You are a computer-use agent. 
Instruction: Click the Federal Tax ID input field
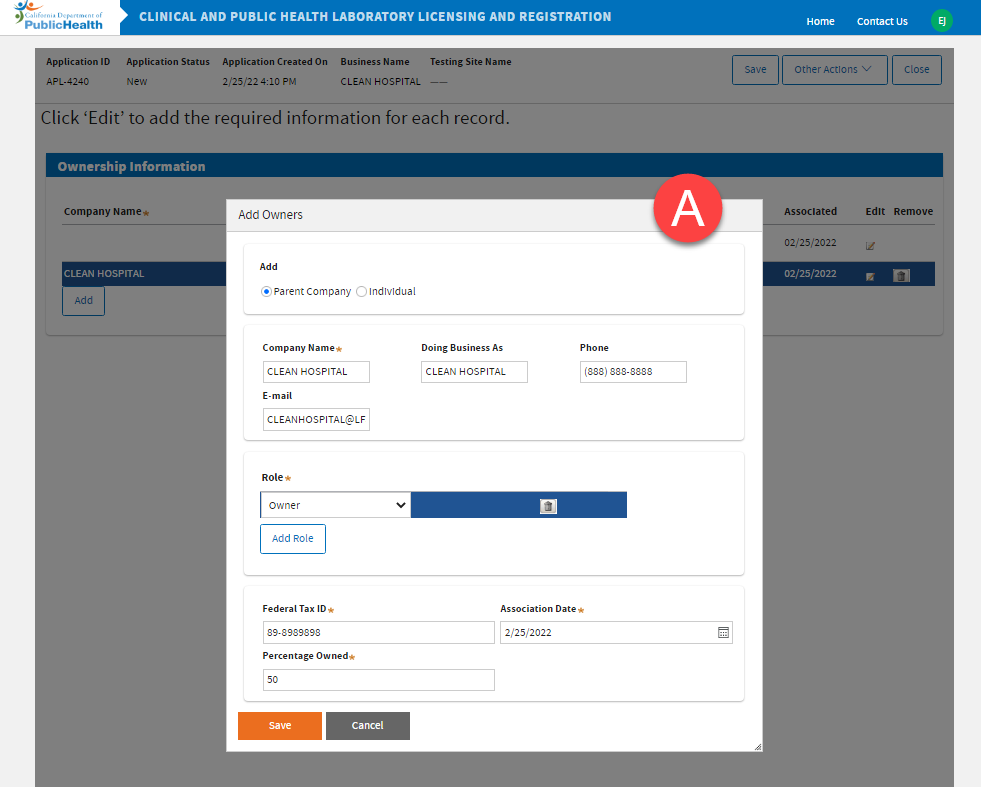pyautogui.click(x=379, y=632)
